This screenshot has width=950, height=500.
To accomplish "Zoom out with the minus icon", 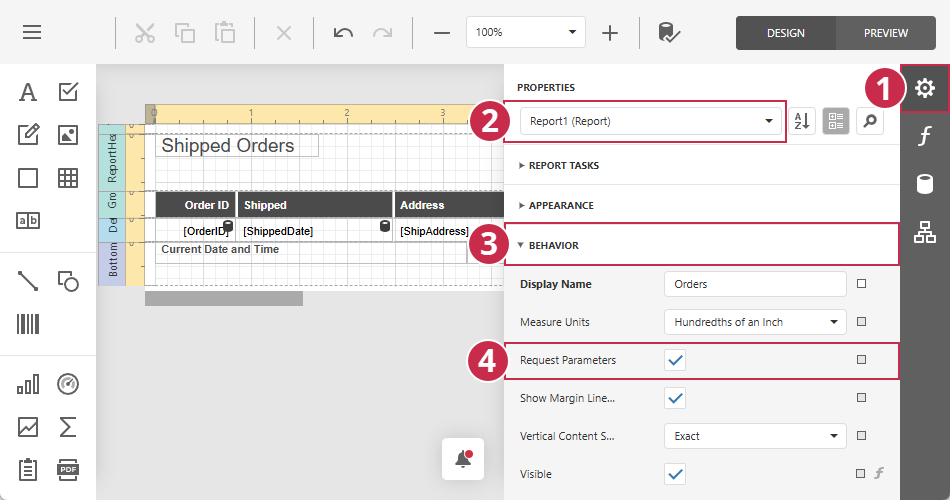I will pyautogui.click(x=442, y=33).
